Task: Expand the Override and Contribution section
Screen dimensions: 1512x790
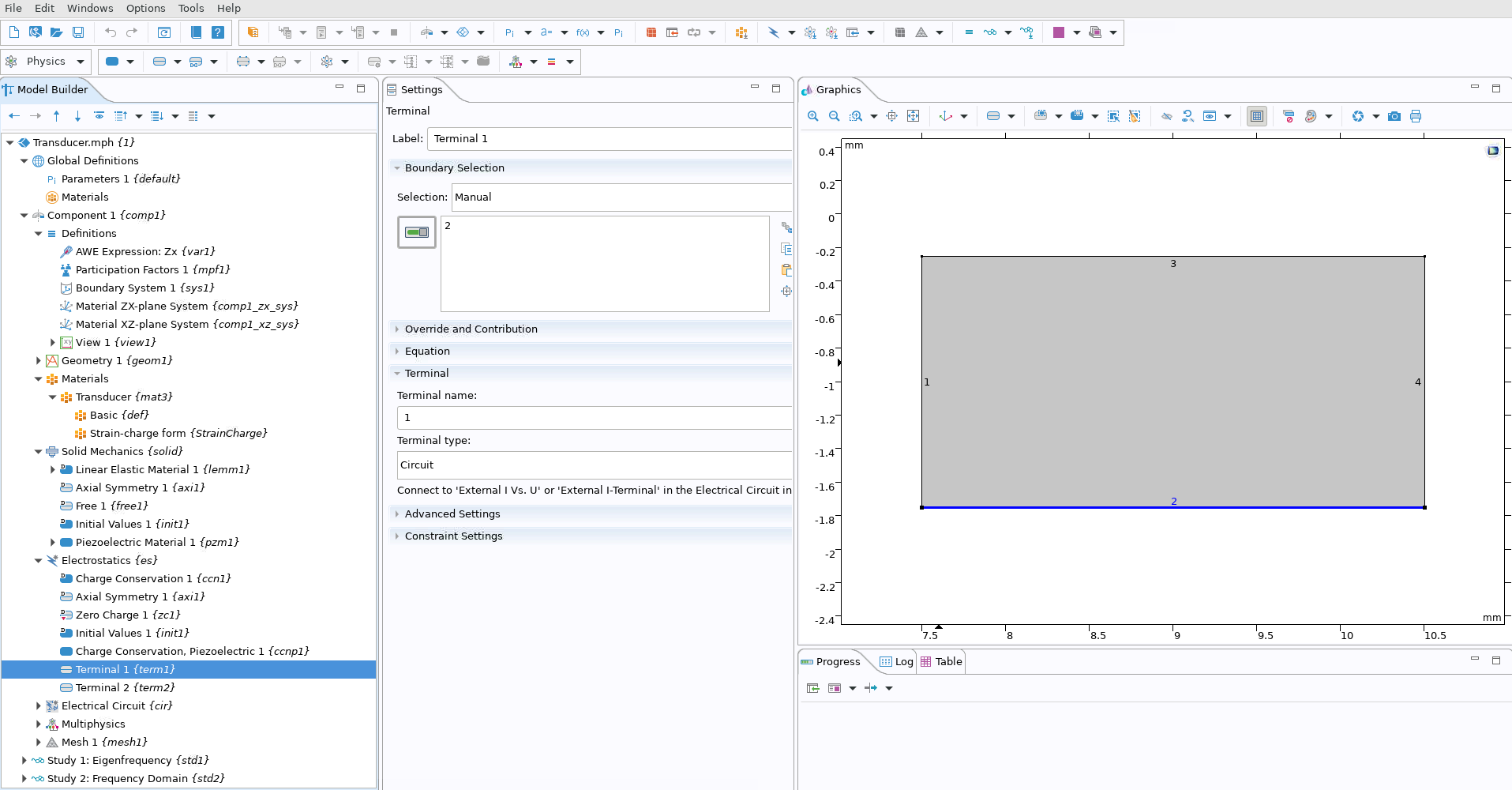Action: [x=471, y=329]
